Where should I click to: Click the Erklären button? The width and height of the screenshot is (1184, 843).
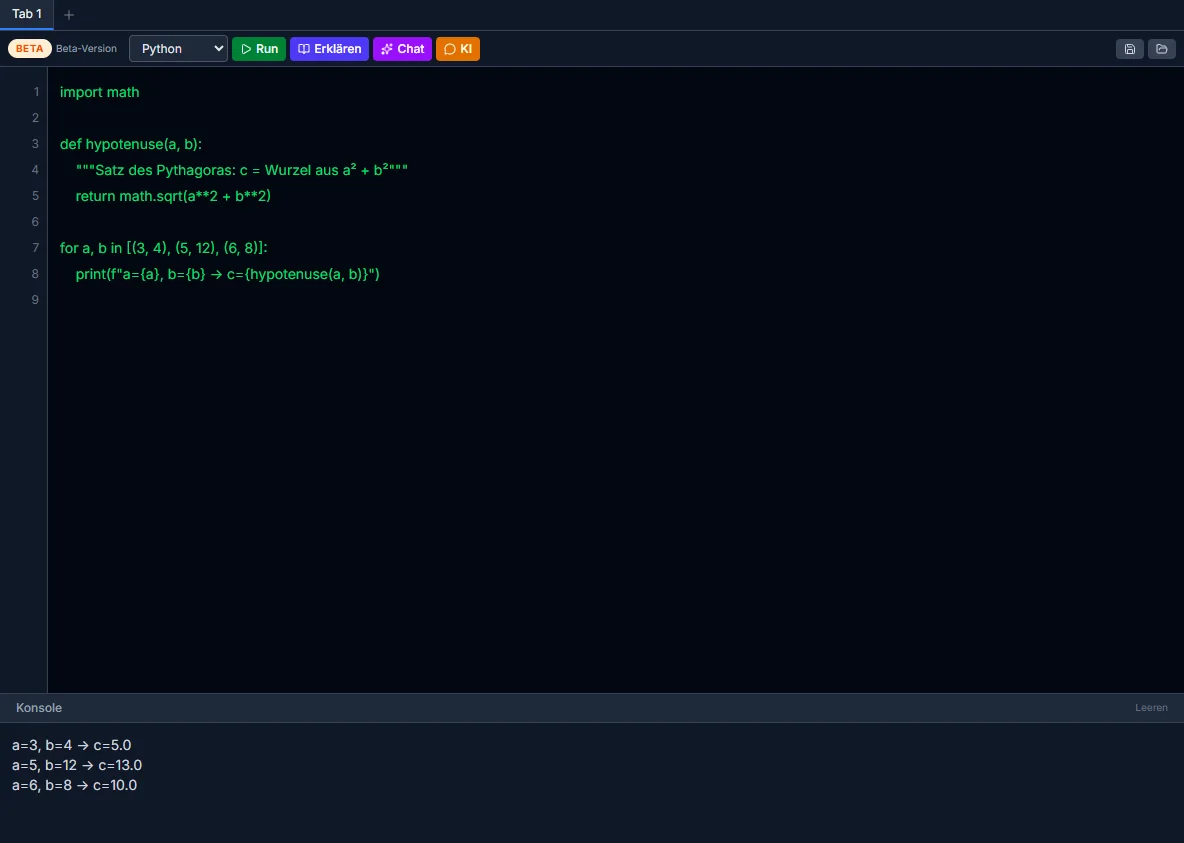(x=329, y=49)
